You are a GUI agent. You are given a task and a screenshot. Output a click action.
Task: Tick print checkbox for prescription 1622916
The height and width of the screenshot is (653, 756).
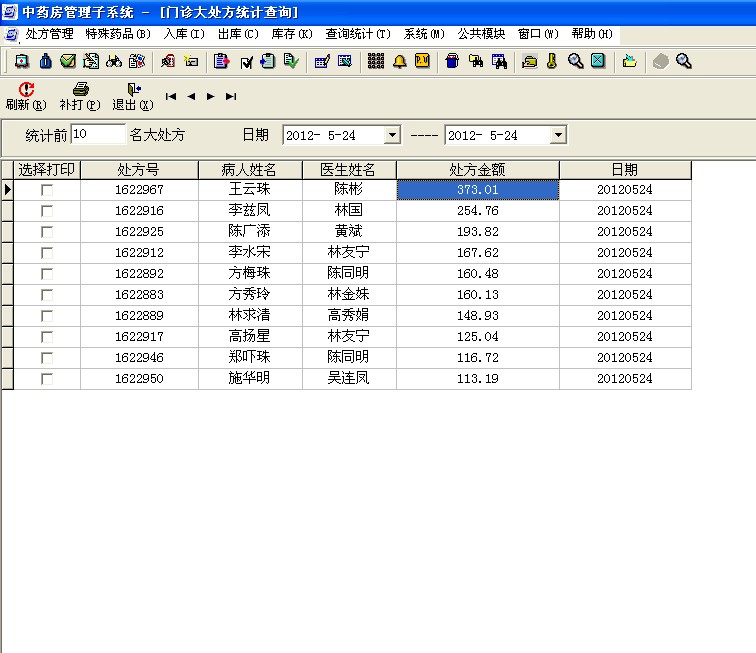coord(47,211)
